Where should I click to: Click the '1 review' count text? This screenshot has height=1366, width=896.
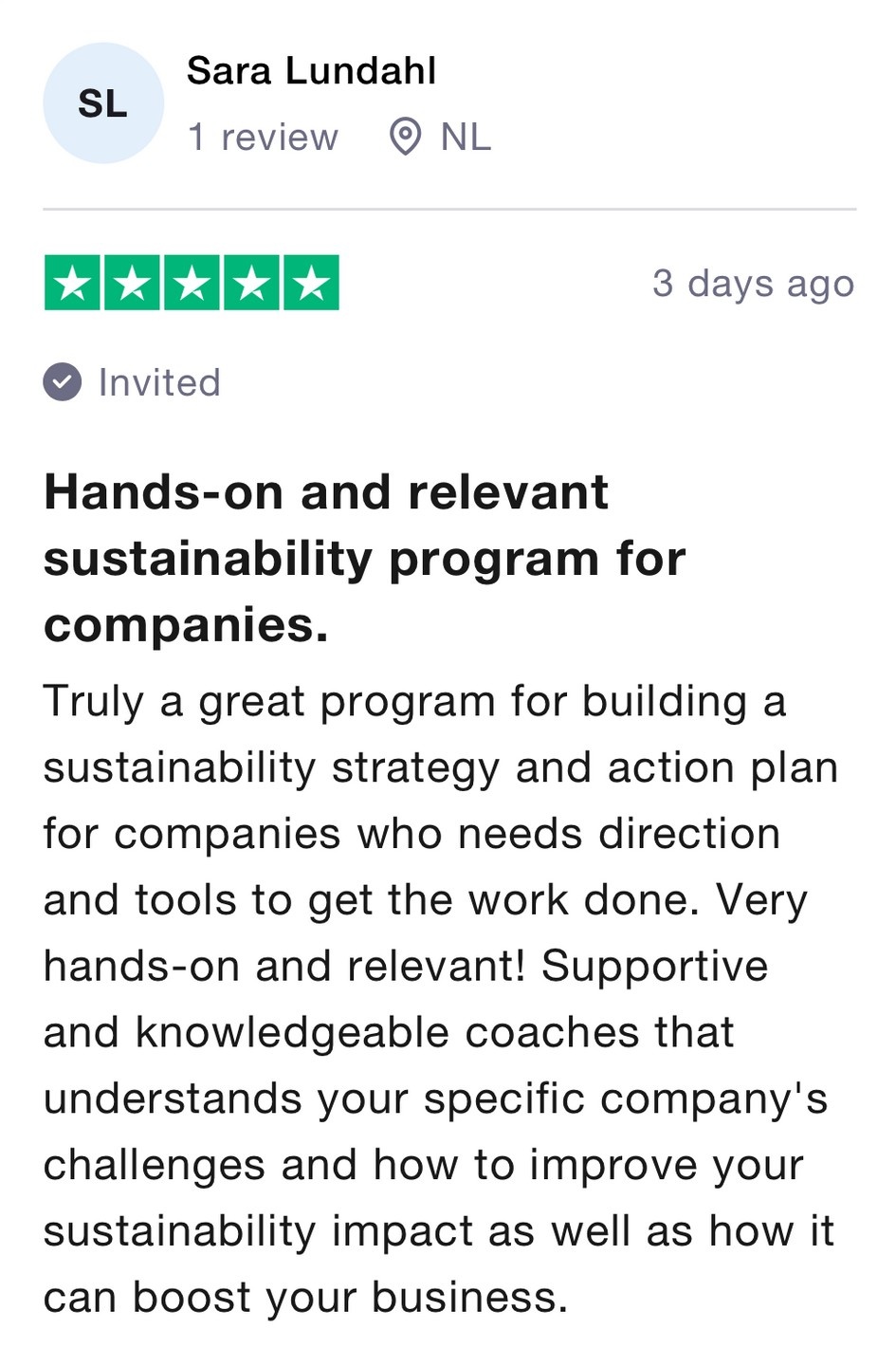(x=263, y=138)
